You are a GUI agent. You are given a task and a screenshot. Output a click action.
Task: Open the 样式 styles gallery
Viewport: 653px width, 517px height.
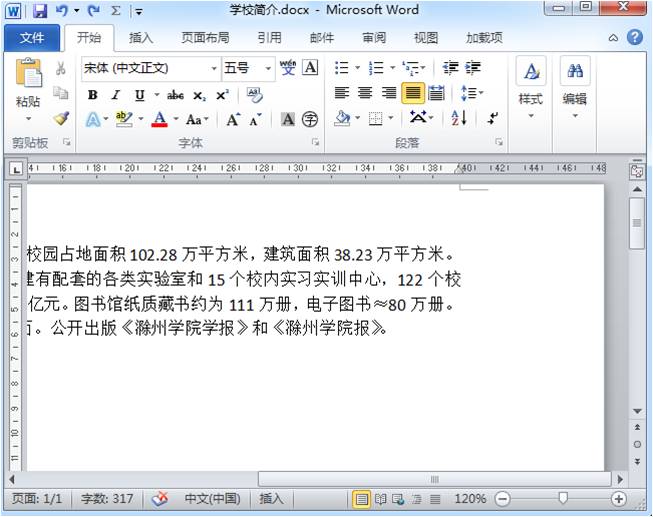531,88
